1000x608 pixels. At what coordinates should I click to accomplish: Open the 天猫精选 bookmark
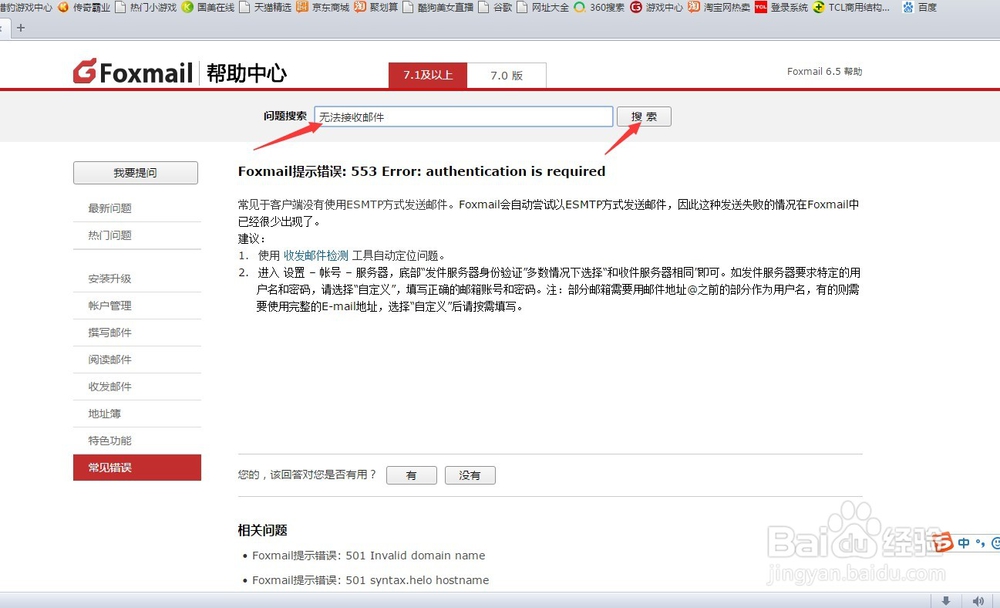click(266, 8)
